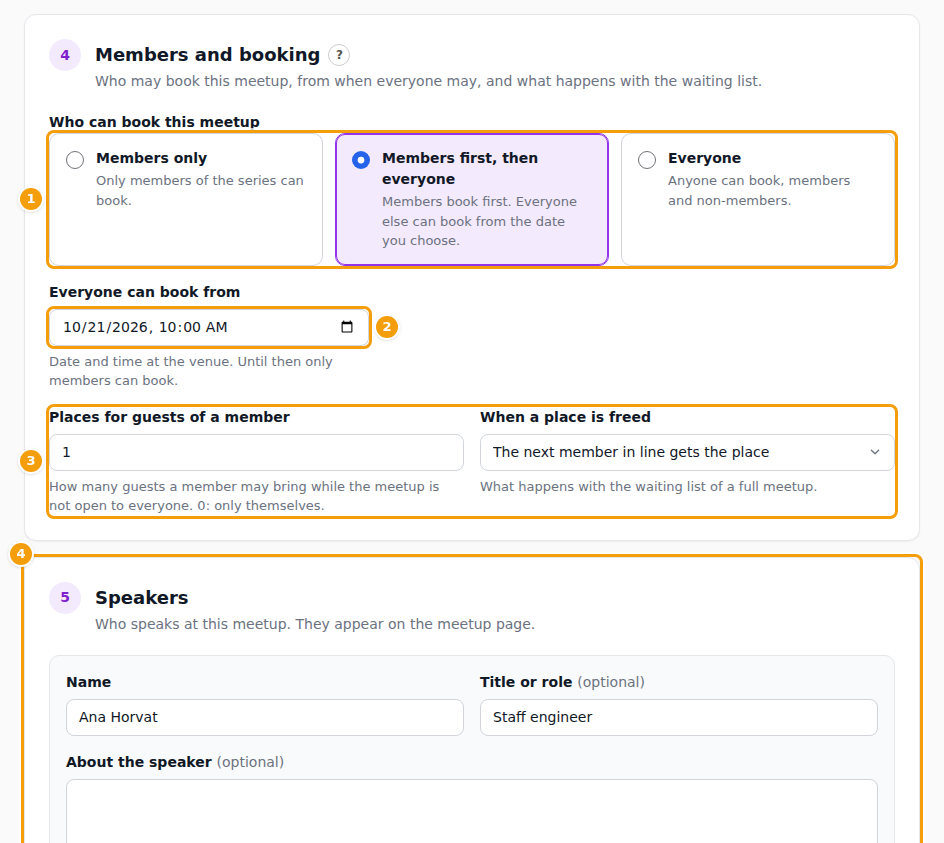This screenshot has height=843, width=944.
Task: Click the About the speaker text area
Action: [472, 811]
